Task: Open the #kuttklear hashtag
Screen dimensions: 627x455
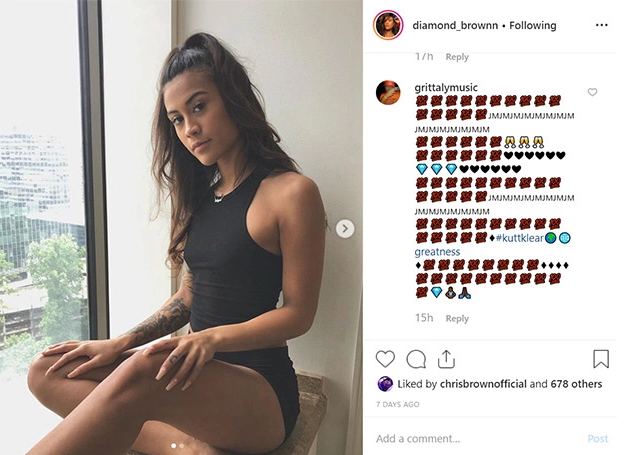Action: click(x=519, y=238)
